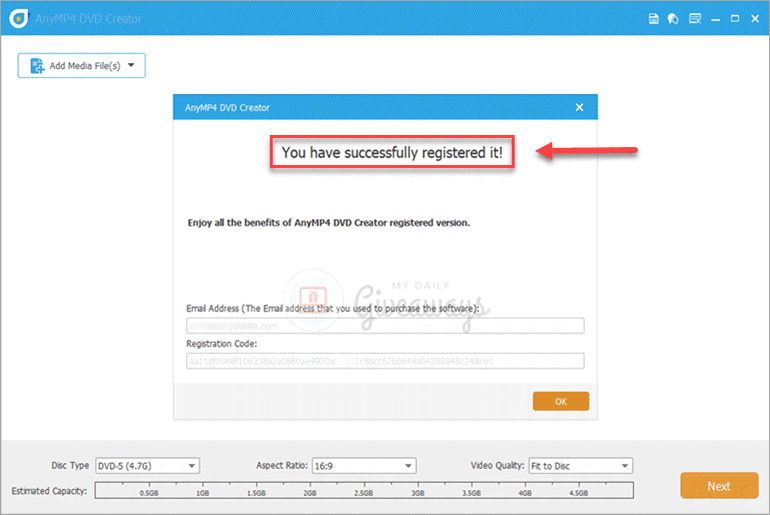Maximize the main application window
The width and height of the screenshot is (770, 515).
734,18
